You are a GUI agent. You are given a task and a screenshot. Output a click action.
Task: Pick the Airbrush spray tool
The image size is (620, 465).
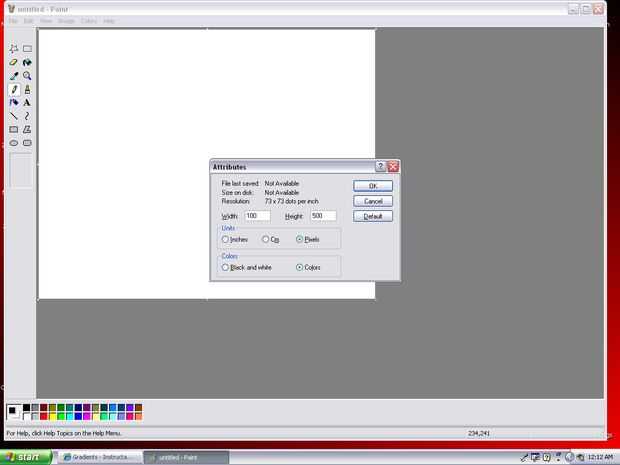[14, 103]
